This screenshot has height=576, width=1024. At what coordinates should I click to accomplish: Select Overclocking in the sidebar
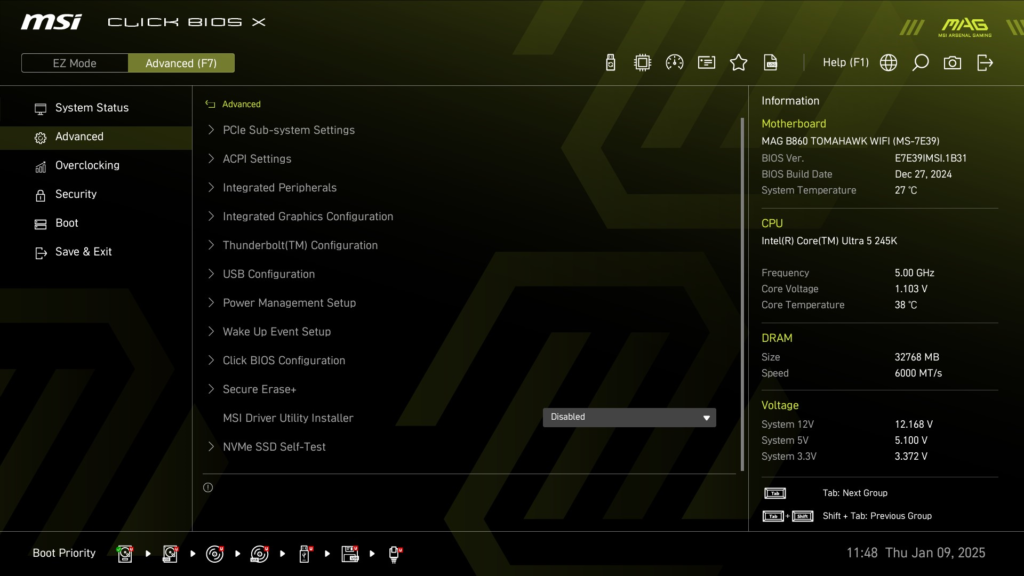pyautogui.click(x=85, y=165)
